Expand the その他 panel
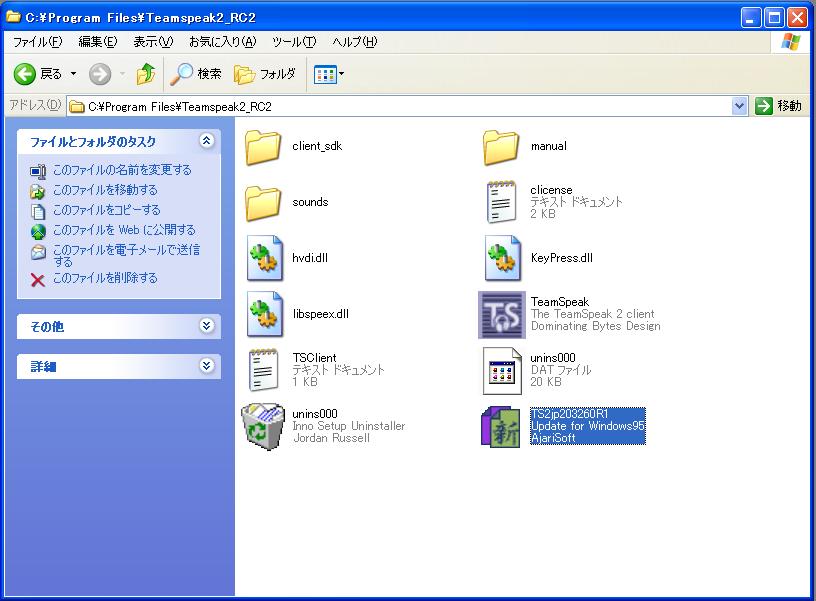Viewport: 816px width, 601px height. tap(207, 326)
